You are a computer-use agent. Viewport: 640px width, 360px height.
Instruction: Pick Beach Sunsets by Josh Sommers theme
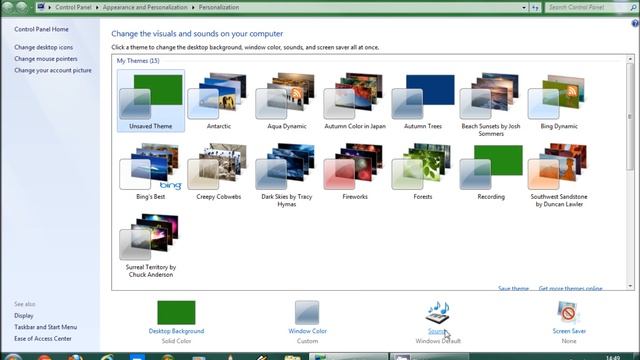pyautogui.click(x=491, y=104)
